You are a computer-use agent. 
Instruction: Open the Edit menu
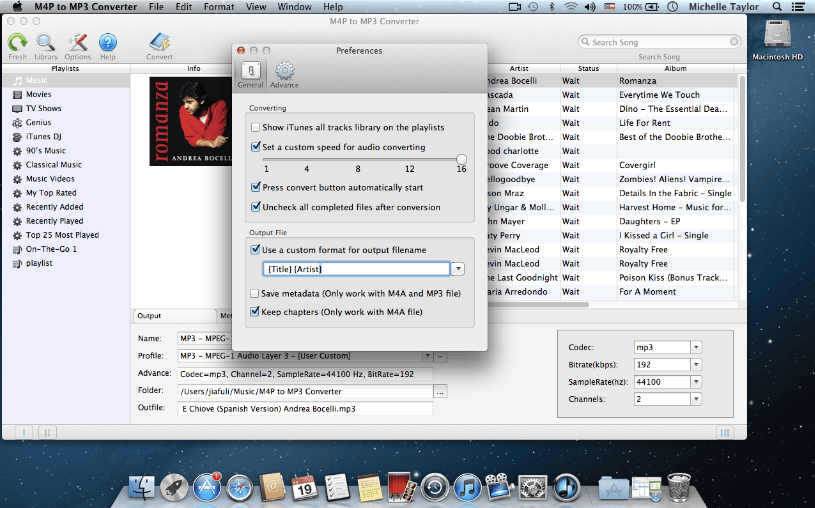coord(183,7)
